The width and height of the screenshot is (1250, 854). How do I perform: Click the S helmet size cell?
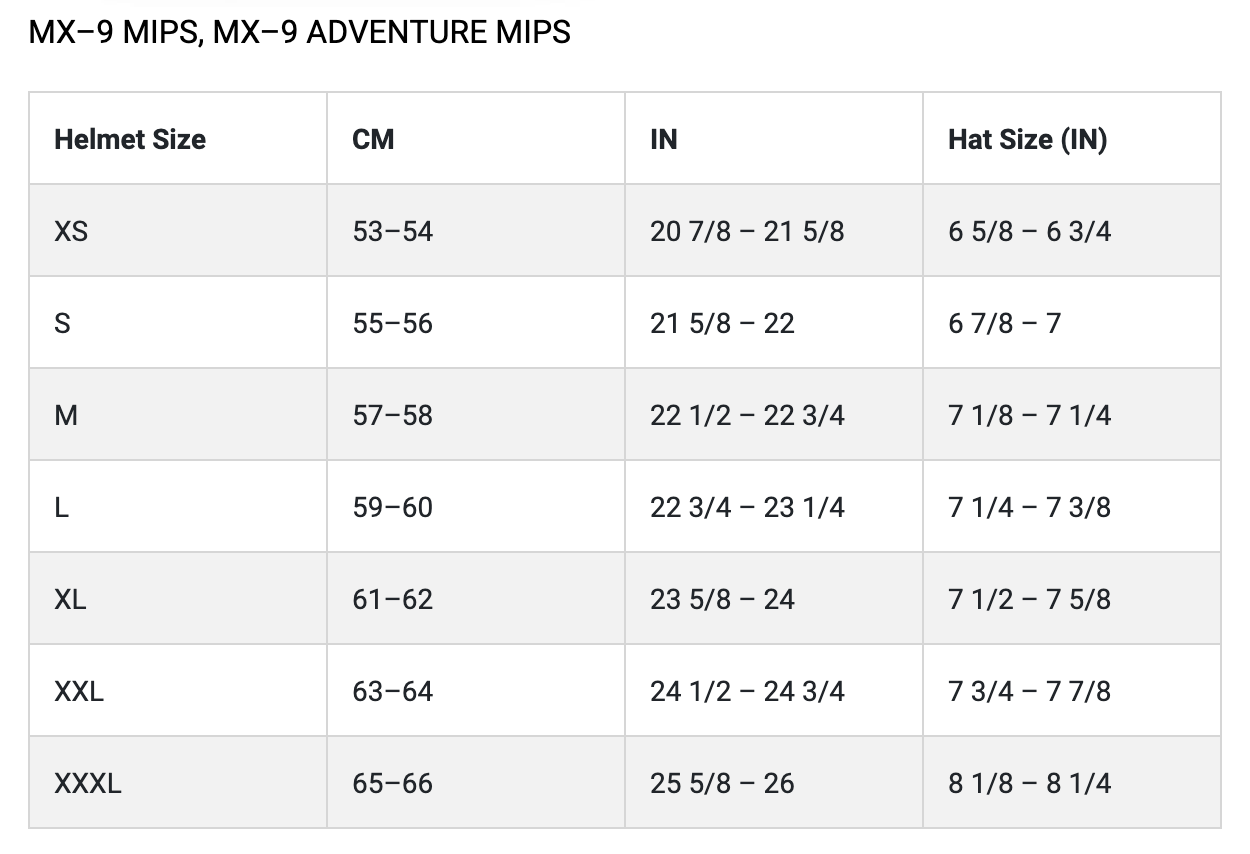pyautogui.click(x=62, y=323)
